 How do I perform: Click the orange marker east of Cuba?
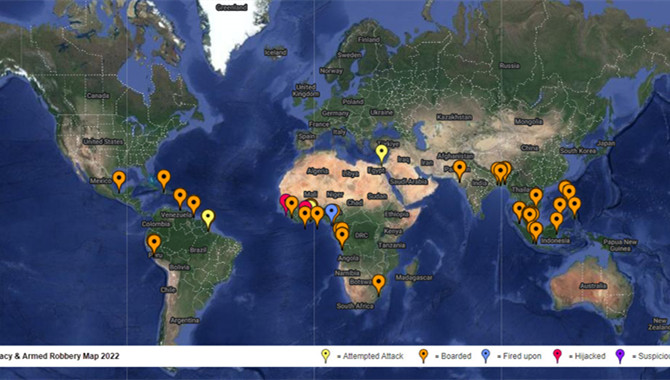click(x=164, y=178)
